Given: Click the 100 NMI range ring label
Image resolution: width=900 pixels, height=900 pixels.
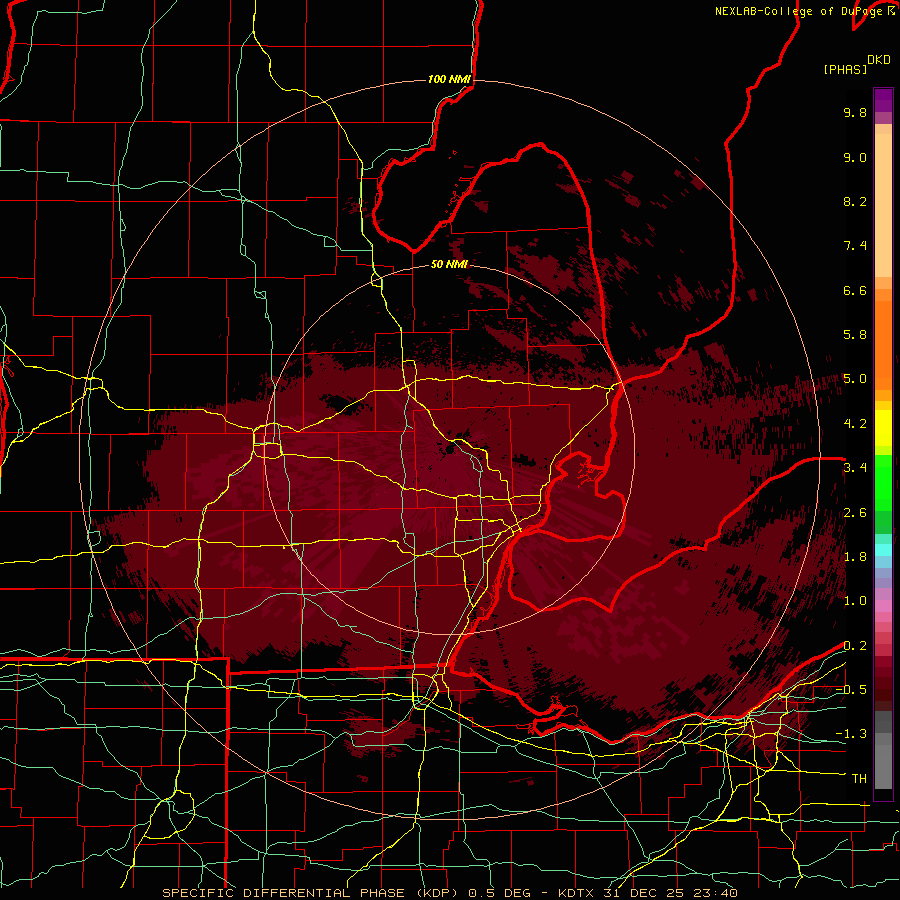Looking at the screenshot, I should click(x=449, y=79).
